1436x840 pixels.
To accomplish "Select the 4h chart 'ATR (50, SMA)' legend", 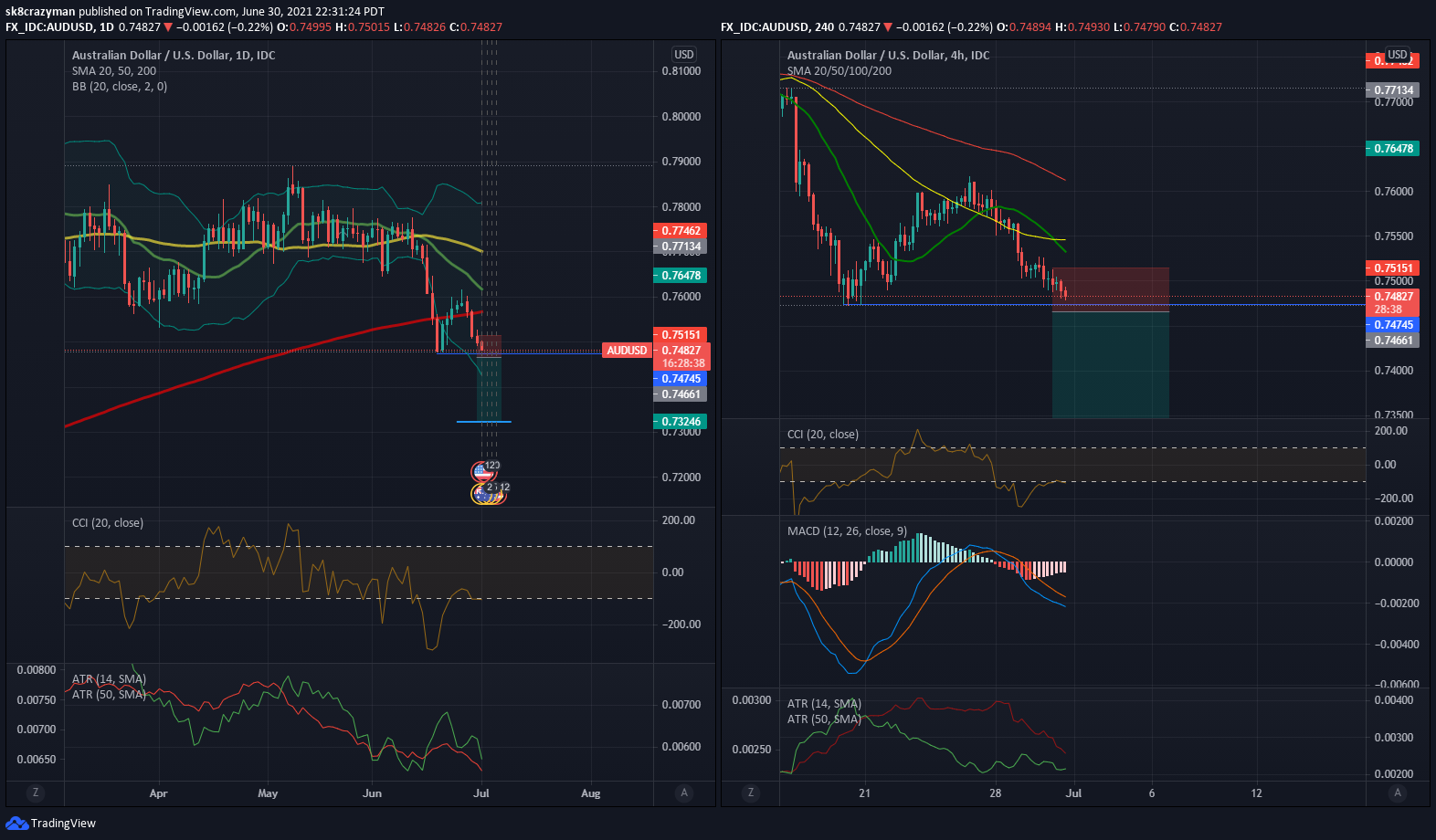I will [824, 719].
